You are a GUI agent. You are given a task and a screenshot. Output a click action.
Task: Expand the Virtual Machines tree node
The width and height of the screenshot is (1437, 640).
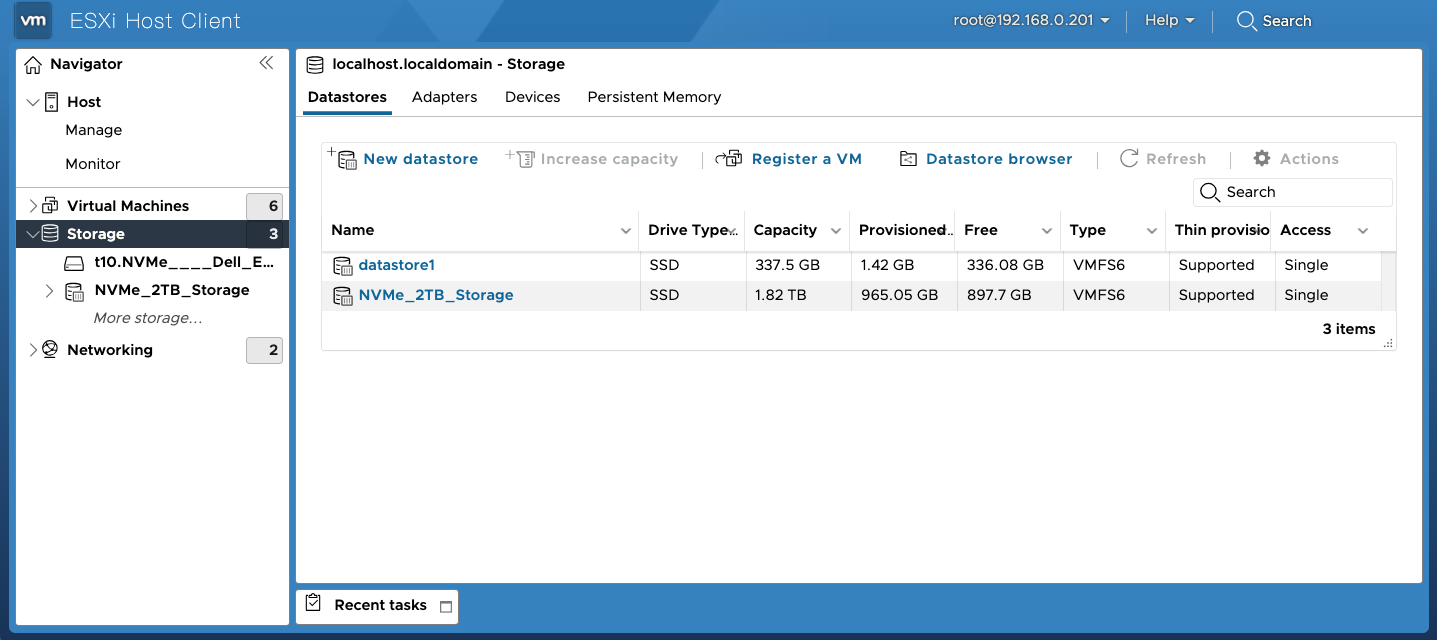pyautogui.click(x=33, y=206)
